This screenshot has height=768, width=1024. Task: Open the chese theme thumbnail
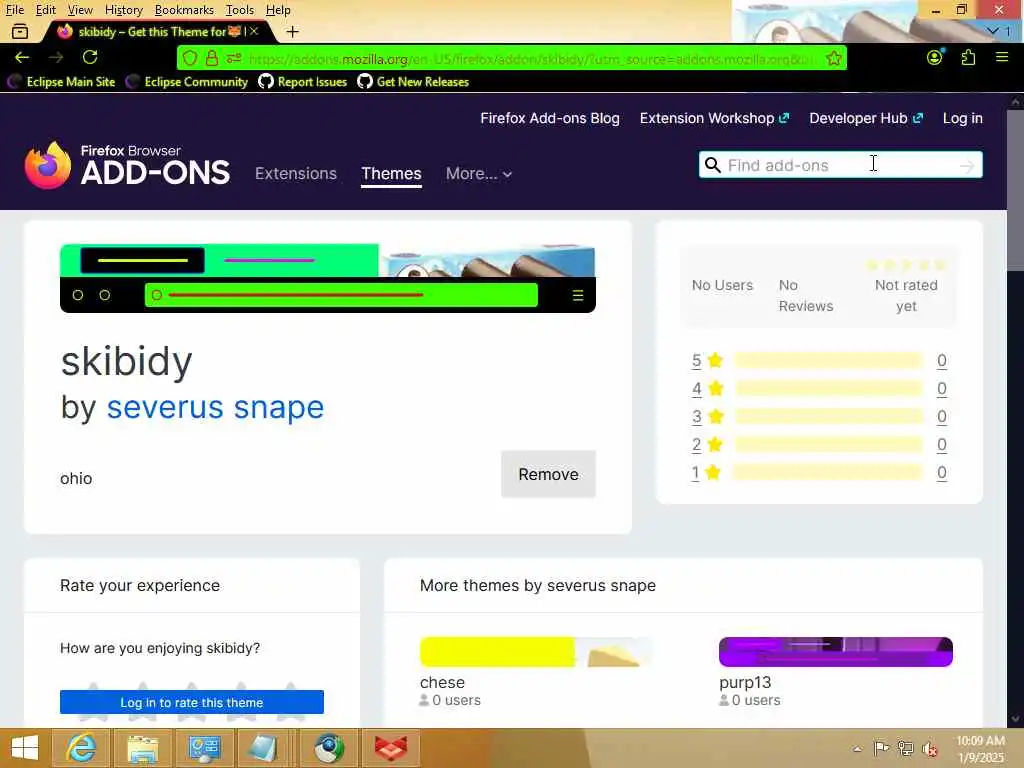click(537, 652)
